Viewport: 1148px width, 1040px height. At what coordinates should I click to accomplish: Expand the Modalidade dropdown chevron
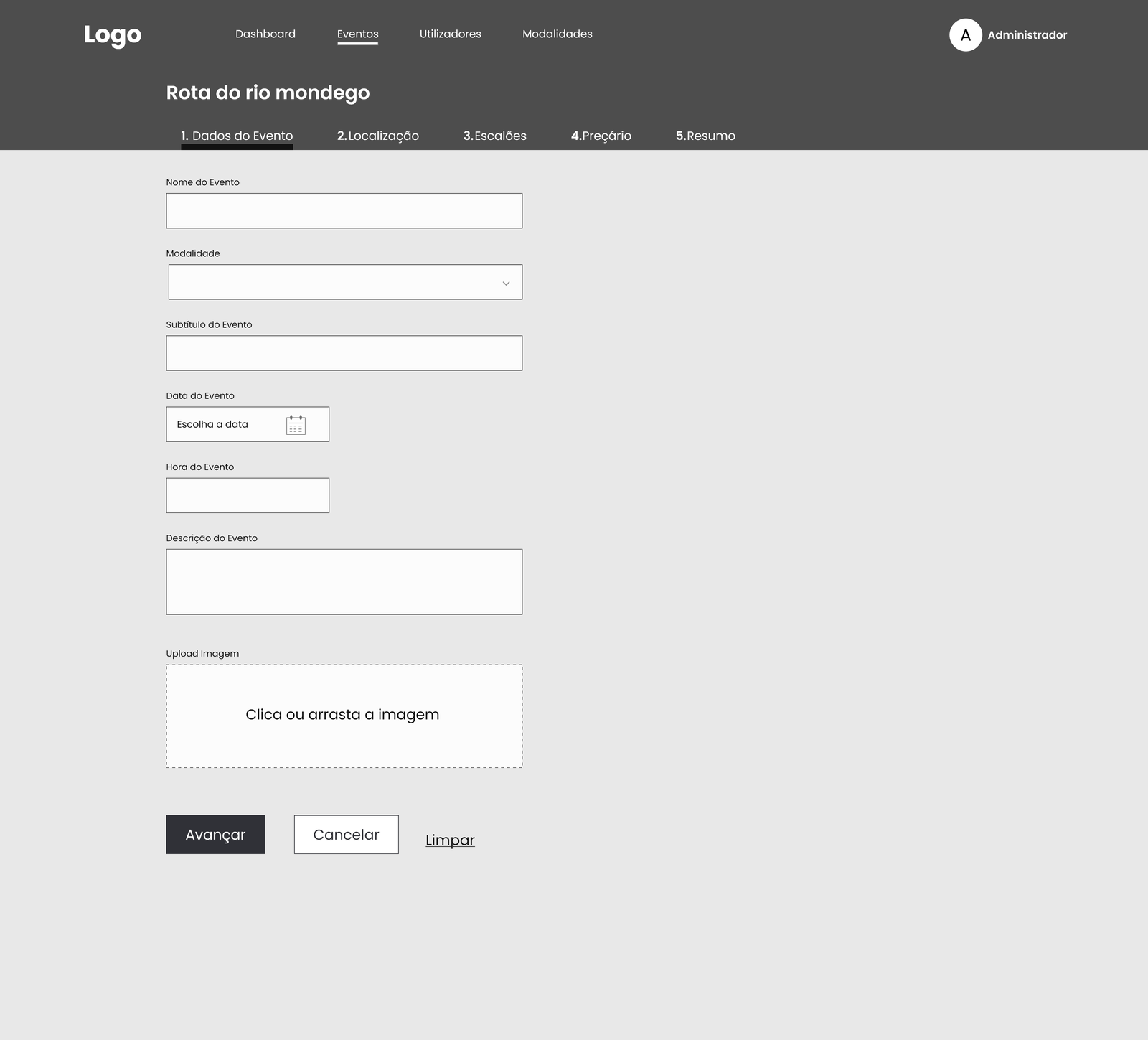[x=506, y=284]
